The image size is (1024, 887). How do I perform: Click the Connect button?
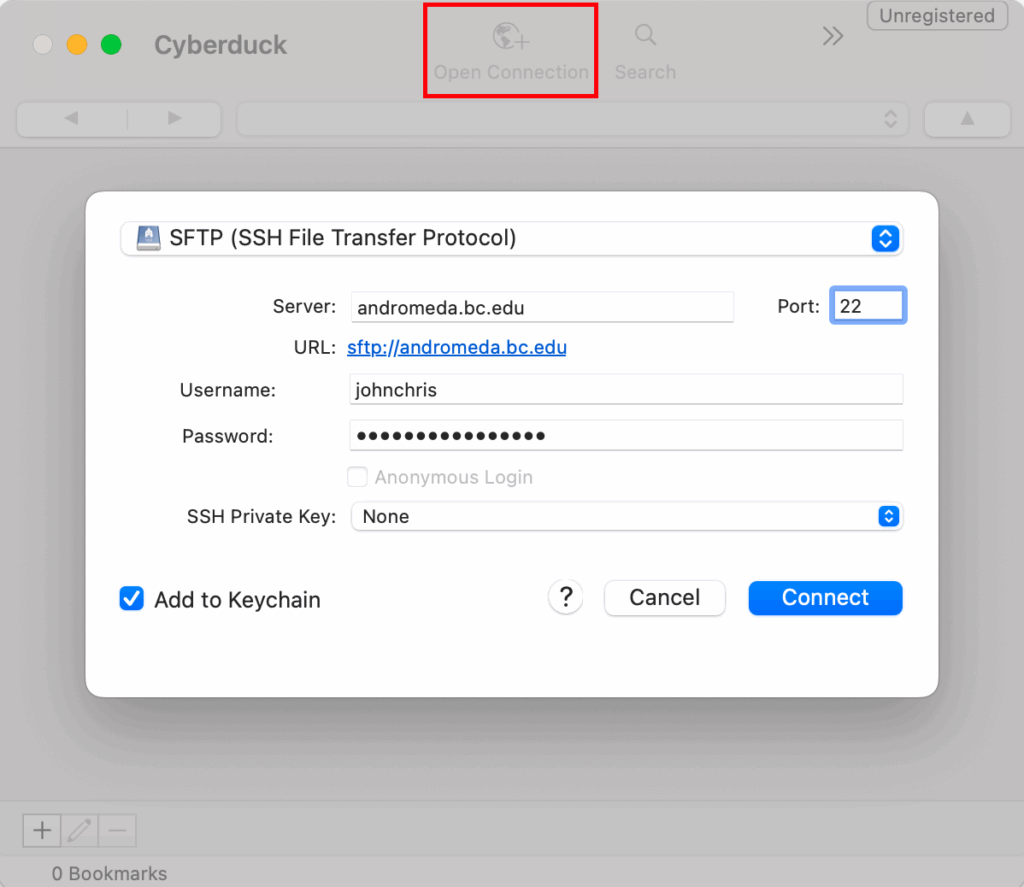tap(825, 598)
